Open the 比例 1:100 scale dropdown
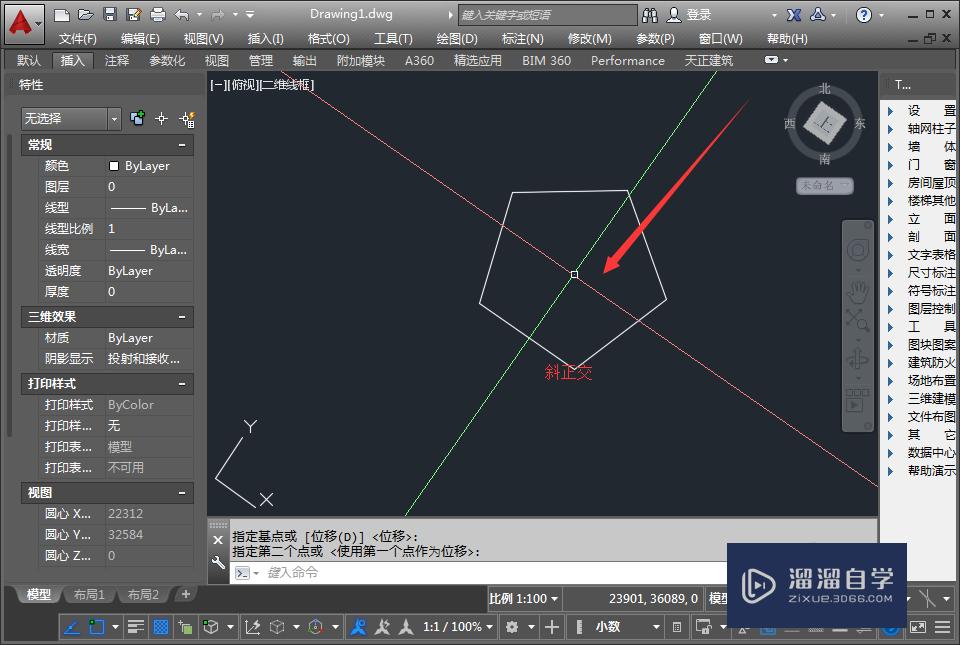 (x=522, y=598)
